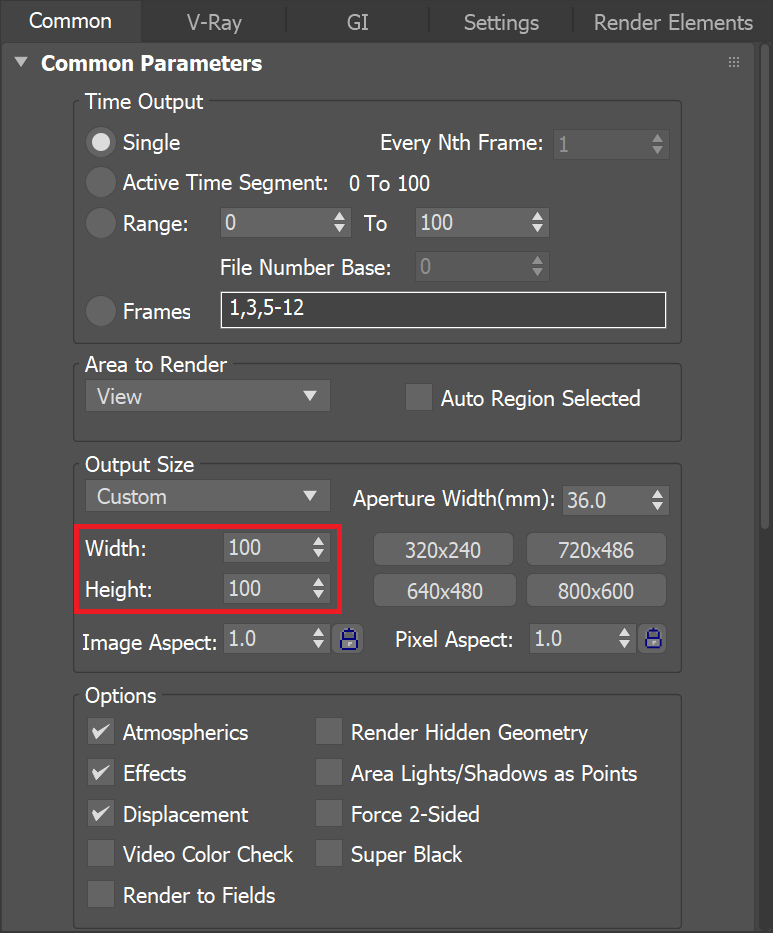Image resolution: width=773 pixels, height=933 pixels.
Task: Open the Render Elements tab
Action: 672,21
